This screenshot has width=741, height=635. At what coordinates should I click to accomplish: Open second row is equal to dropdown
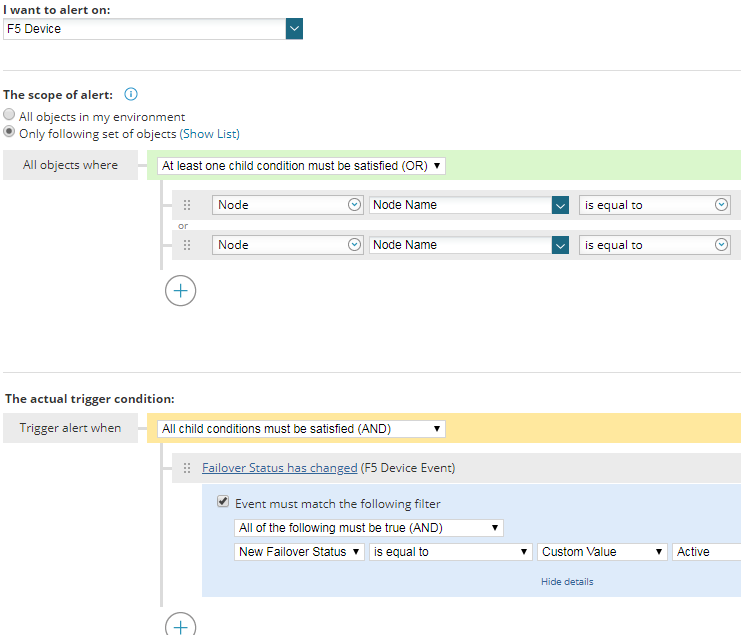pyautogui.click(x=655, y=245)
